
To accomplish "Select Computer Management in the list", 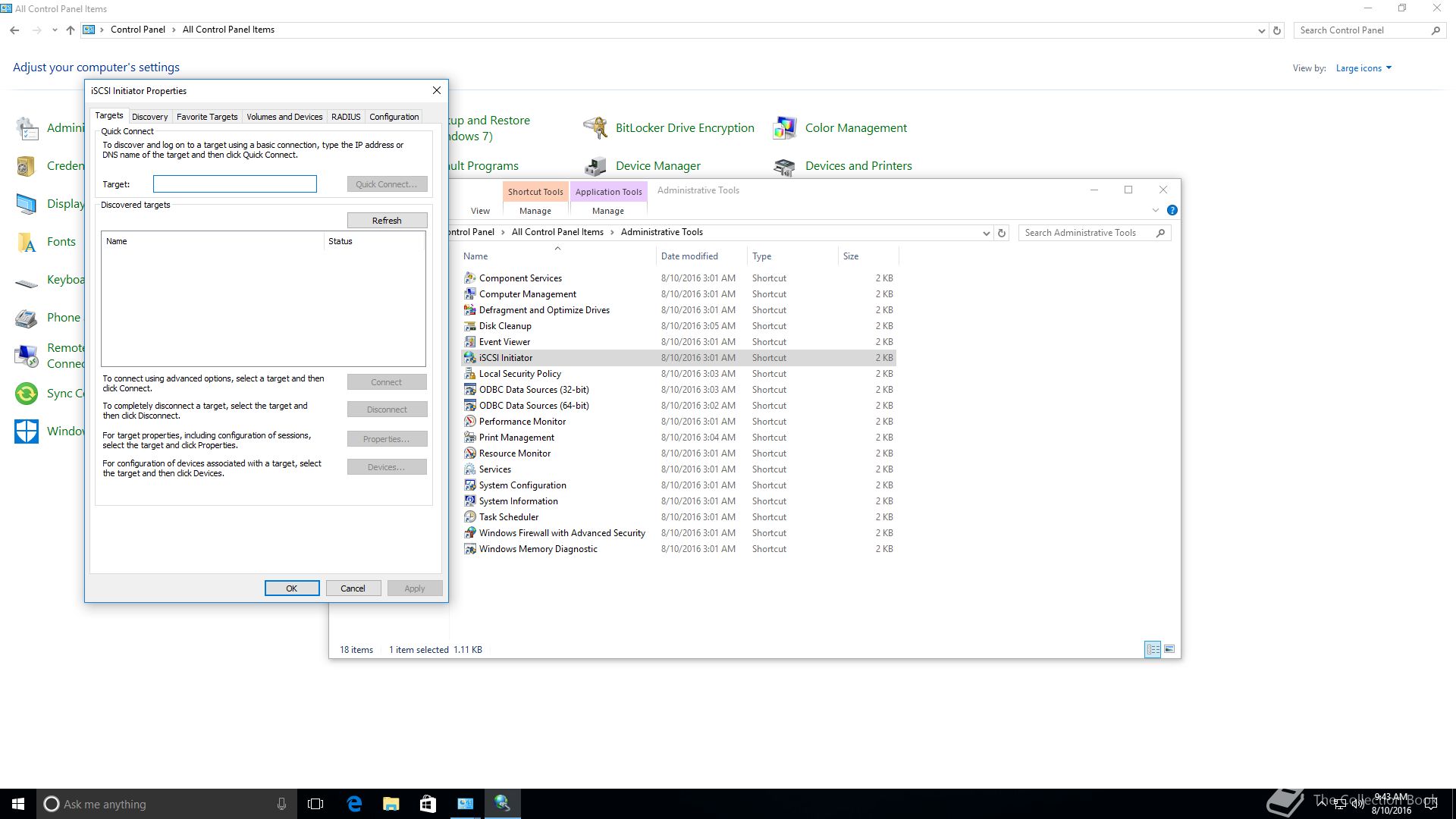I will coord(527,294).
